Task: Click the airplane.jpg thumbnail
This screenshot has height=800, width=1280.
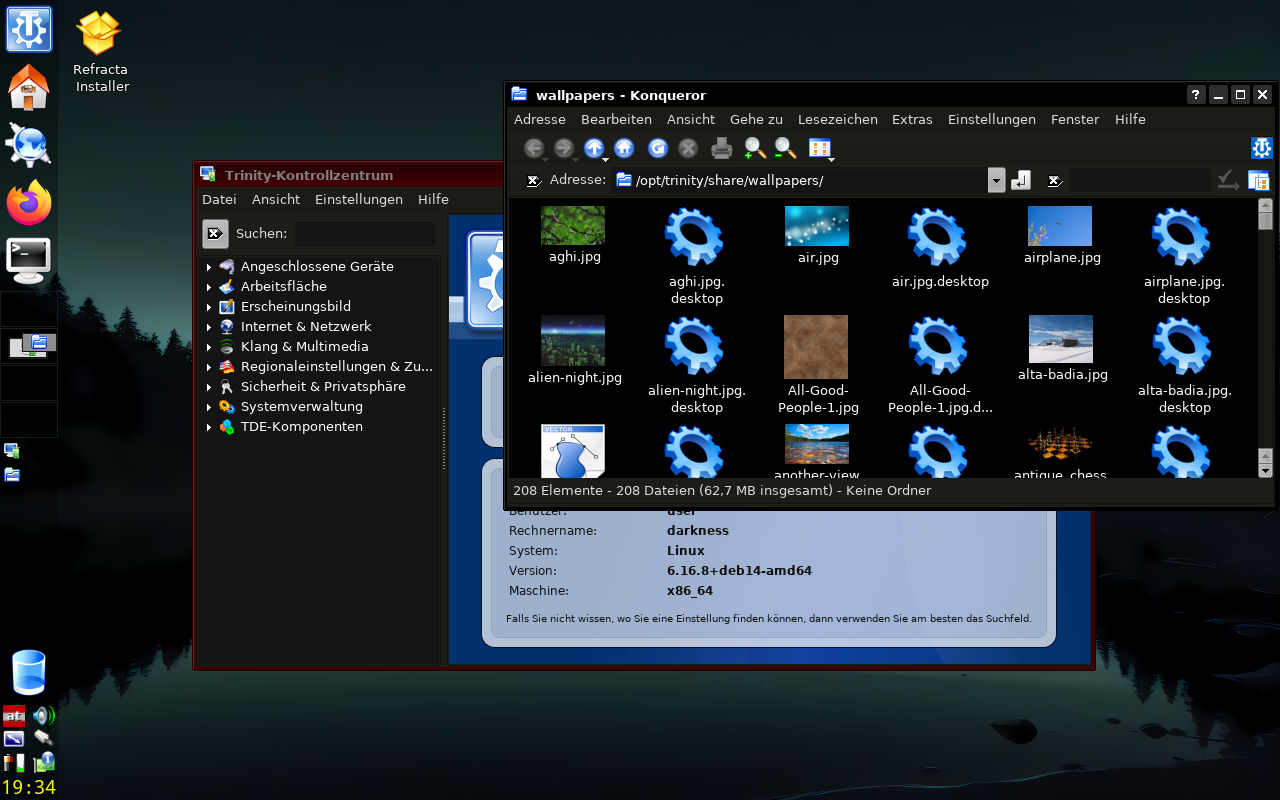Action: 1060,227
